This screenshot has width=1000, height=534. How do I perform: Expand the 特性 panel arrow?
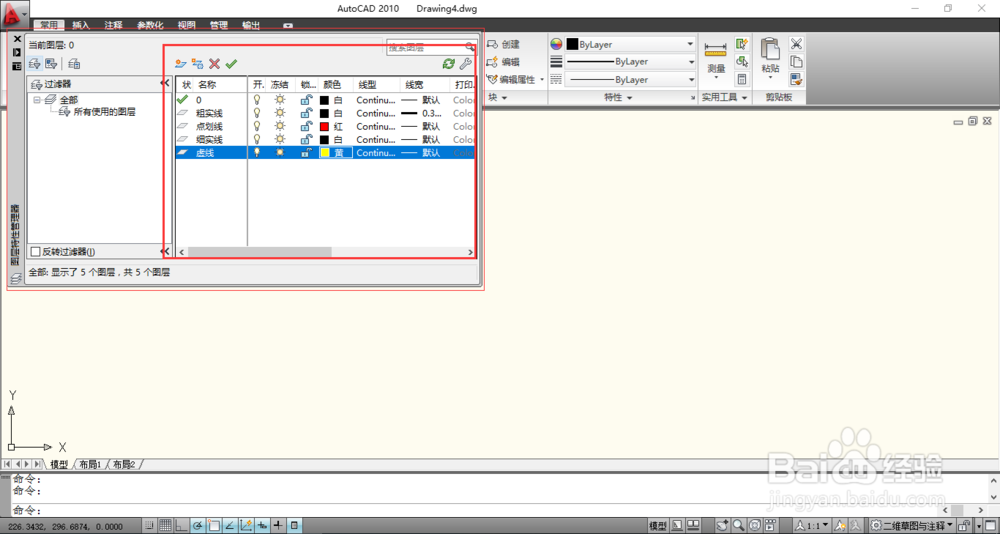pos(629,98)
